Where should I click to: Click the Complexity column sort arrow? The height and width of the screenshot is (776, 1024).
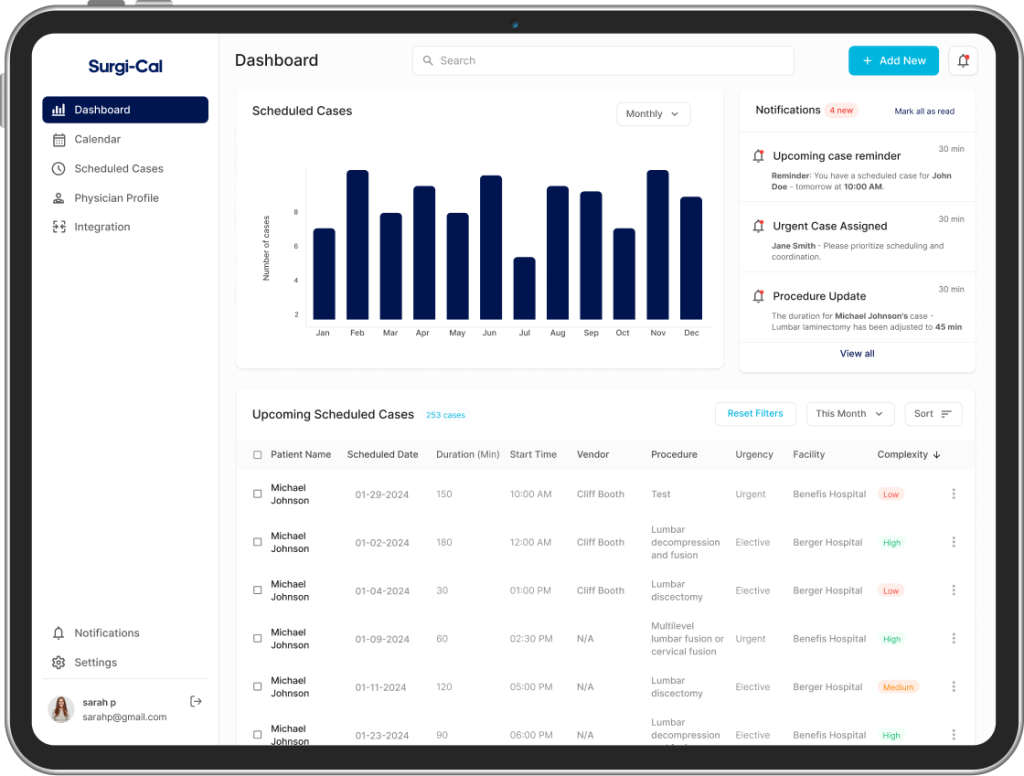[936, 455]
